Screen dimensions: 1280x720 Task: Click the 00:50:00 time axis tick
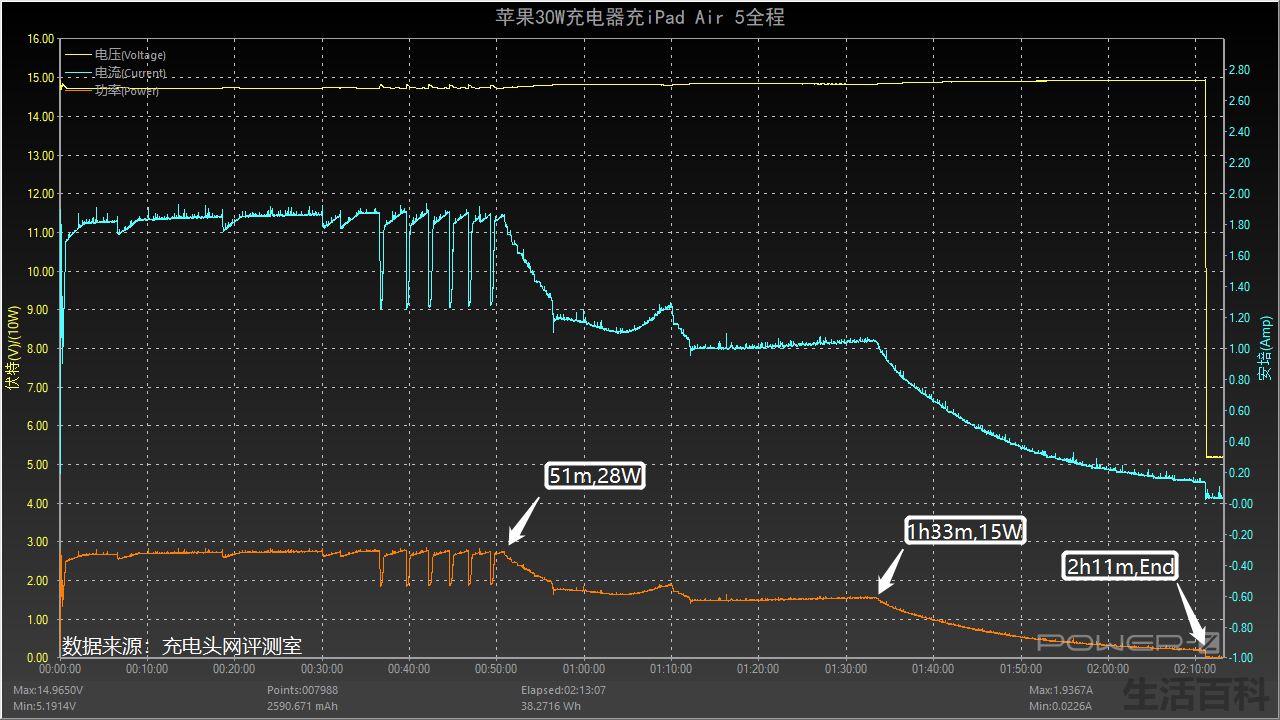click(497, 669)
